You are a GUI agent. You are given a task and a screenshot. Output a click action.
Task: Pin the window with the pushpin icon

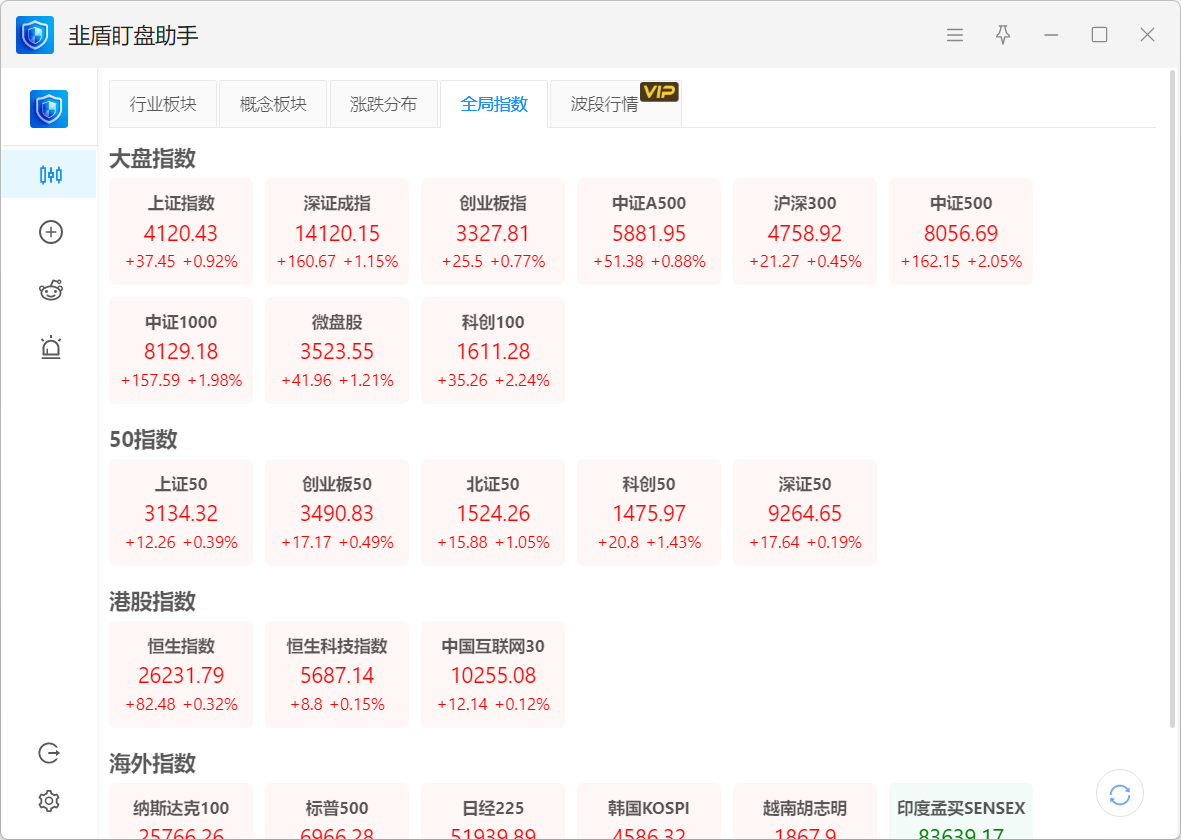coord(1003,35)
